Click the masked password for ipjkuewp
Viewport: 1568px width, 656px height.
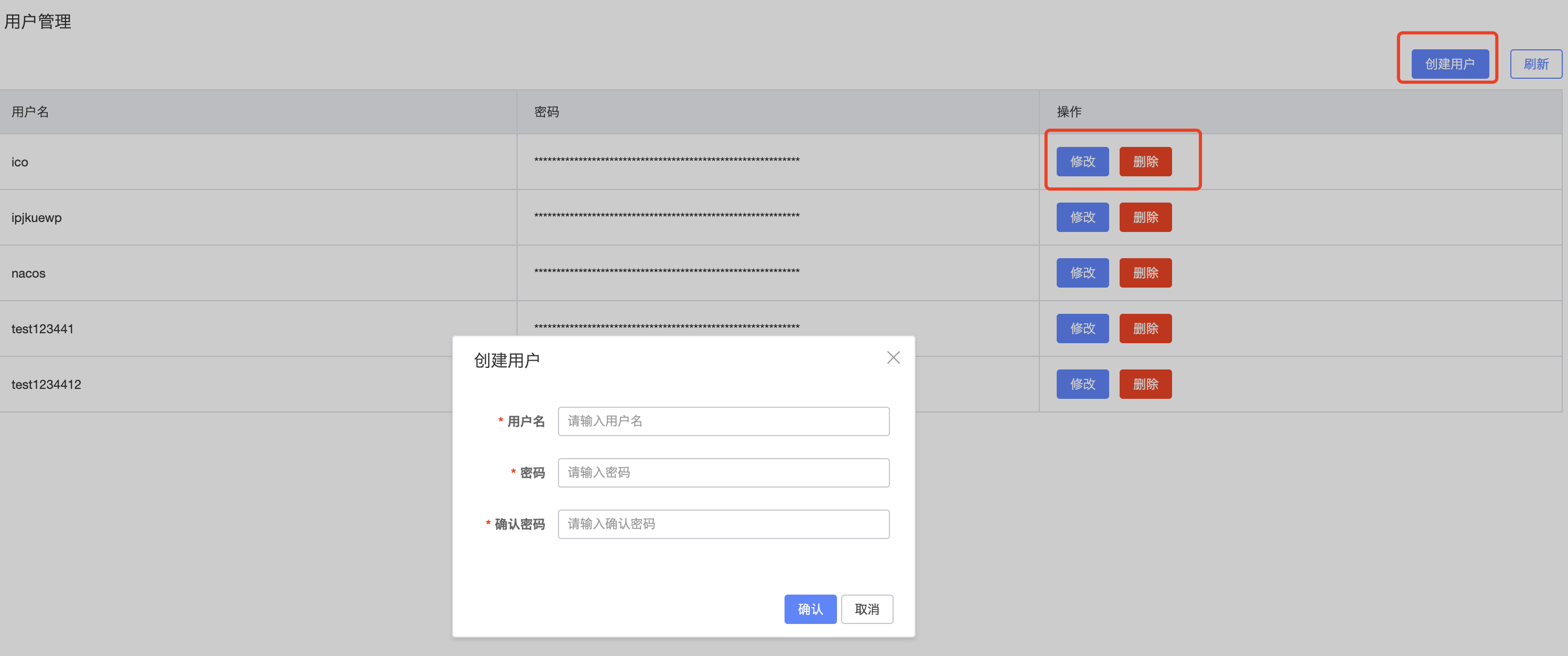point(667,216)
